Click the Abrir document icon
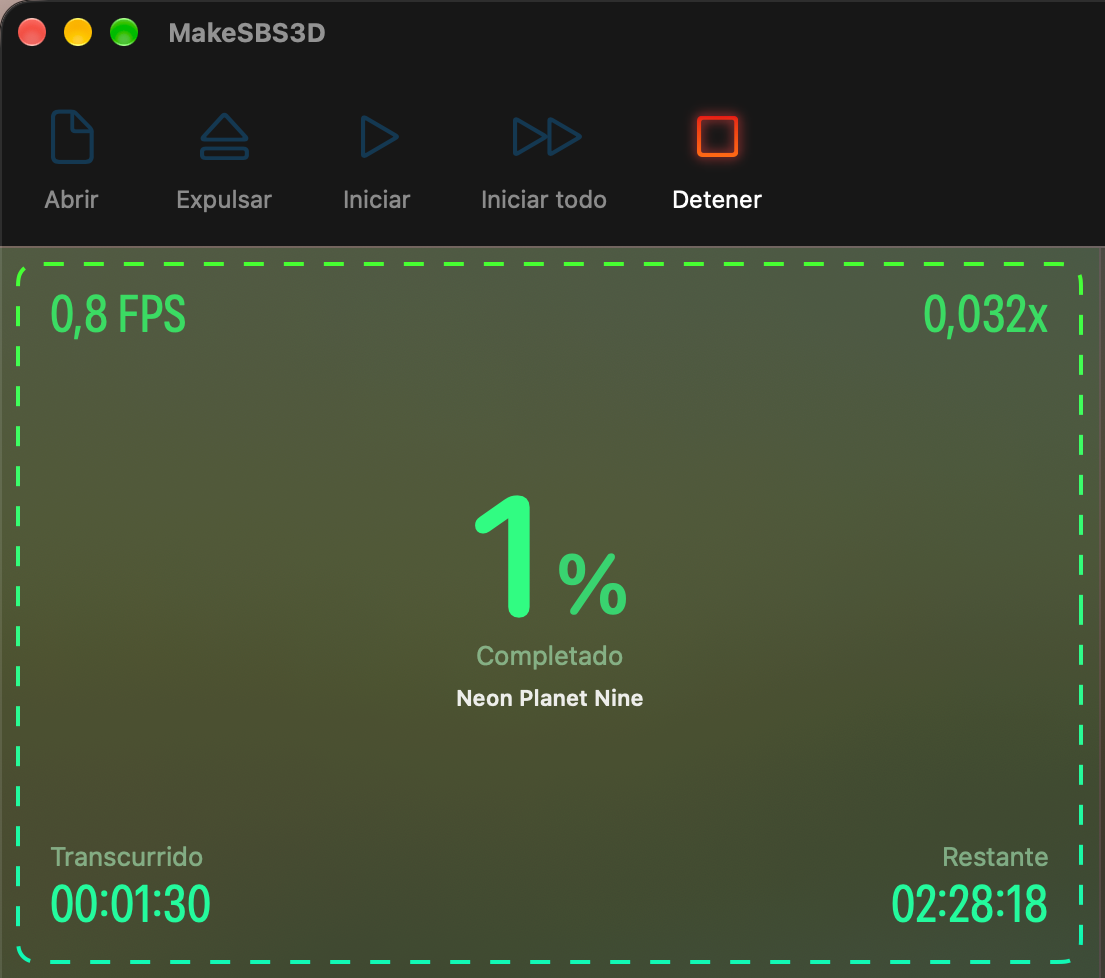Image resolution: width=1105 pixels, height=978 pixels. click(x=72, y=137)
